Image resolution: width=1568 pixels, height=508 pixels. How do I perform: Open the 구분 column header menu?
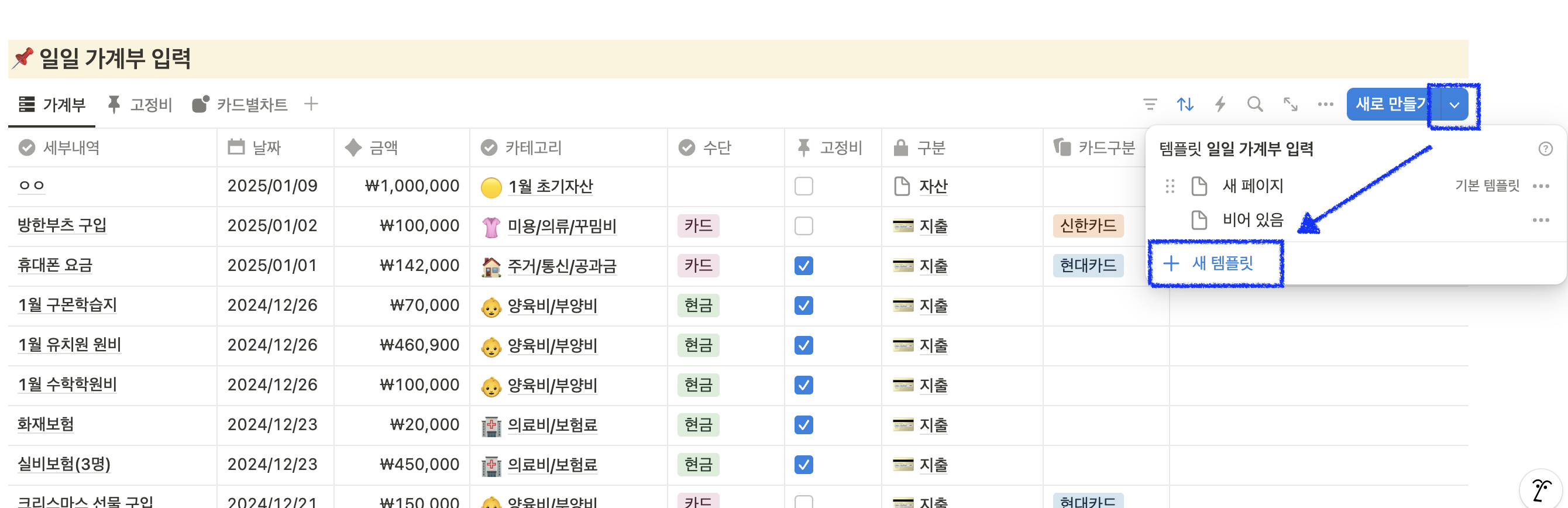(x=962, y=147)
